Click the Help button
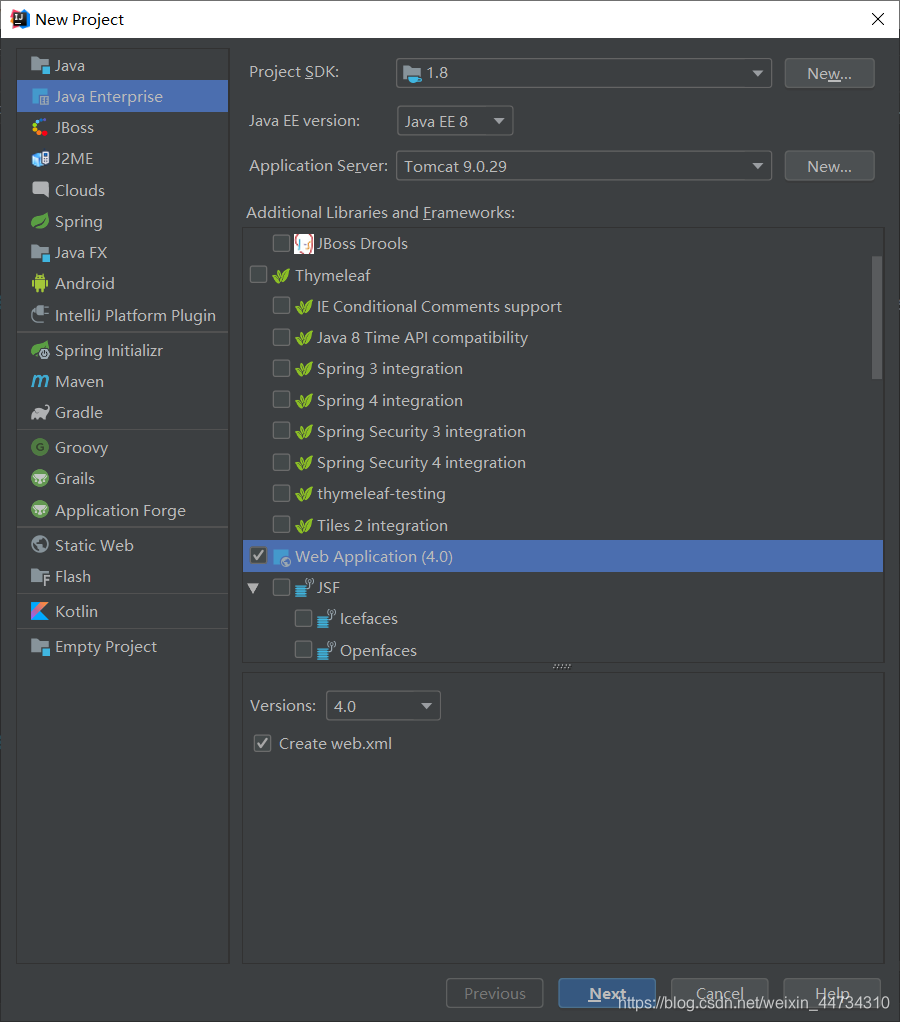 832,993
